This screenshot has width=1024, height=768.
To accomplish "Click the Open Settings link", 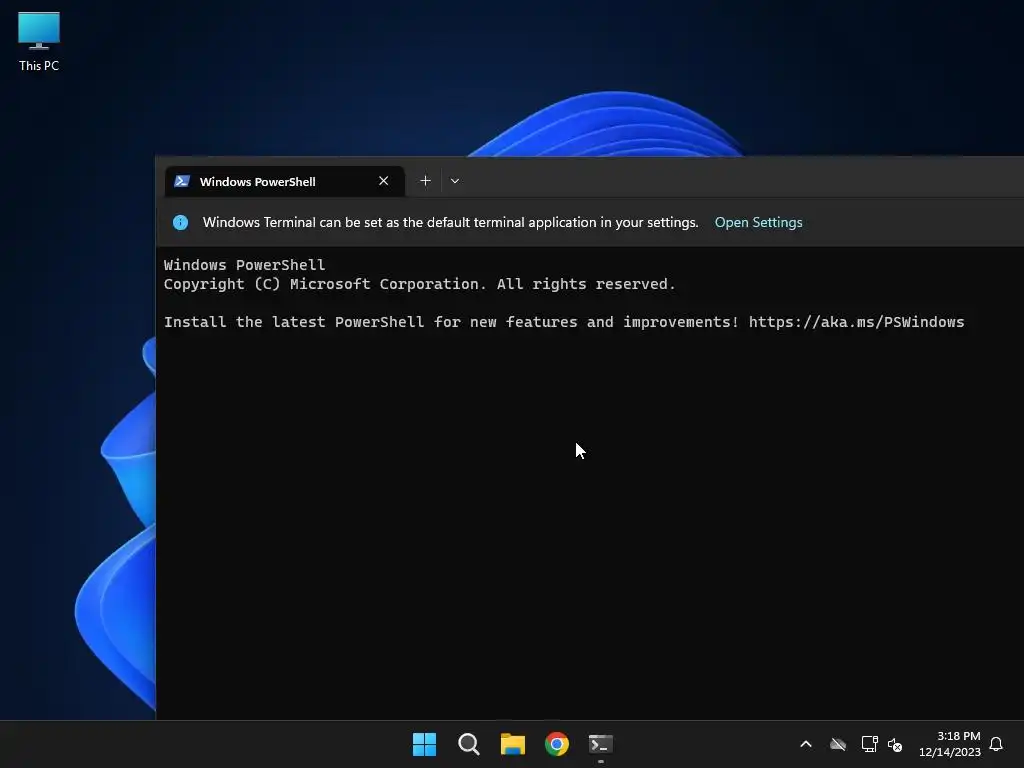I will coord(758,222).
